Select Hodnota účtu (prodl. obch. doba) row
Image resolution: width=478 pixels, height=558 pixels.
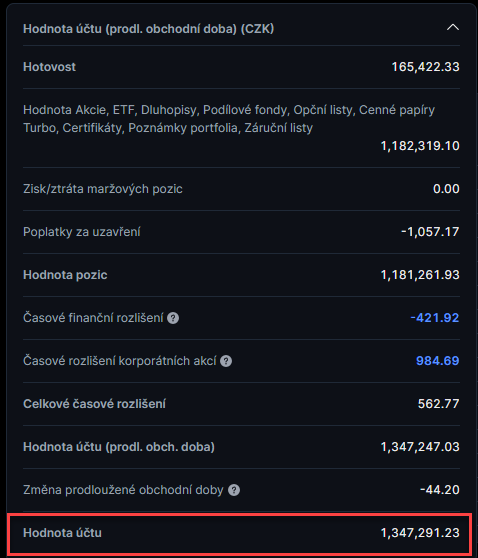(241, 447)
